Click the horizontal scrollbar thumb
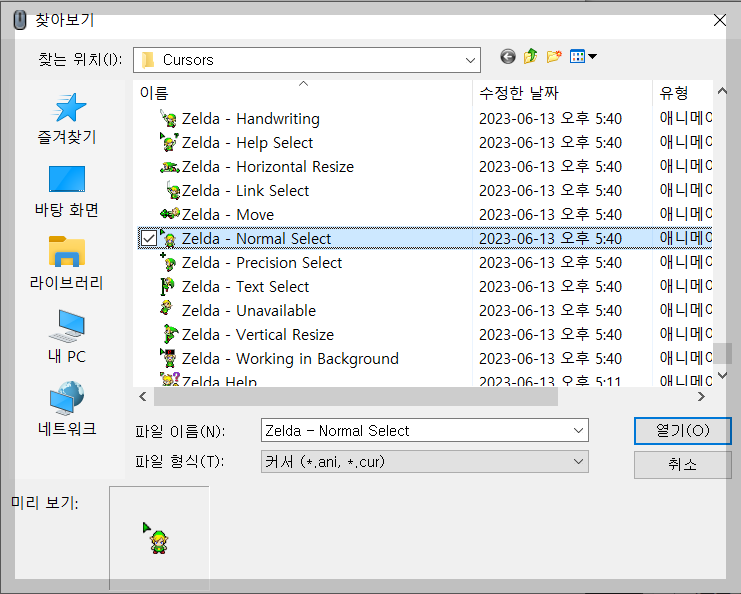 [x=356, y=396]
